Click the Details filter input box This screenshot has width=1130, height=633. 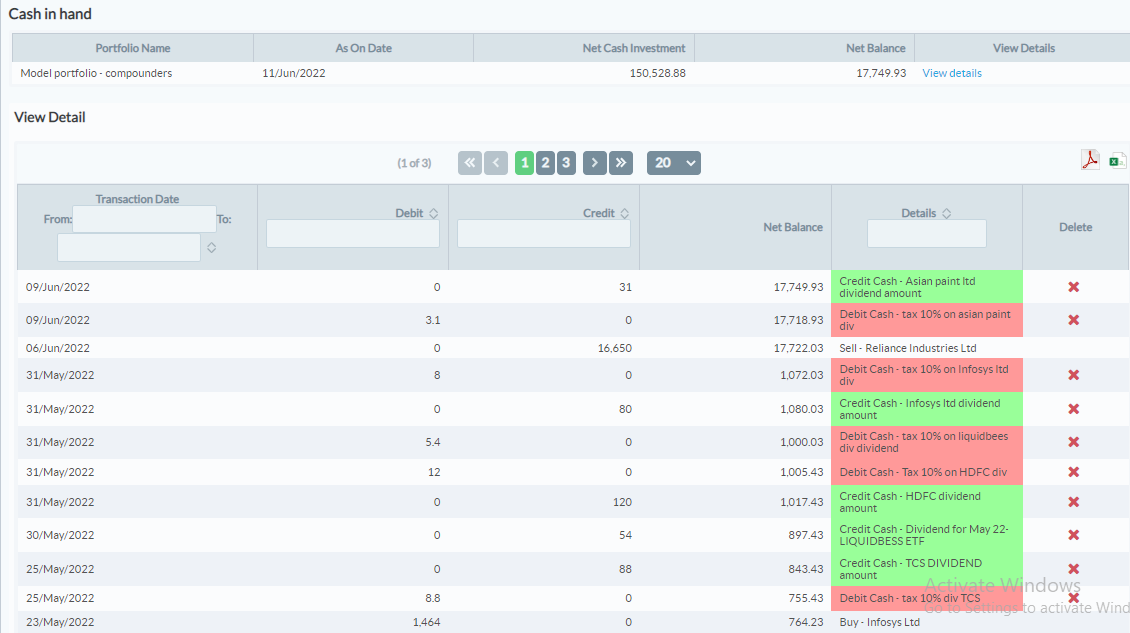pyautogui.click(x=925, y=232)
